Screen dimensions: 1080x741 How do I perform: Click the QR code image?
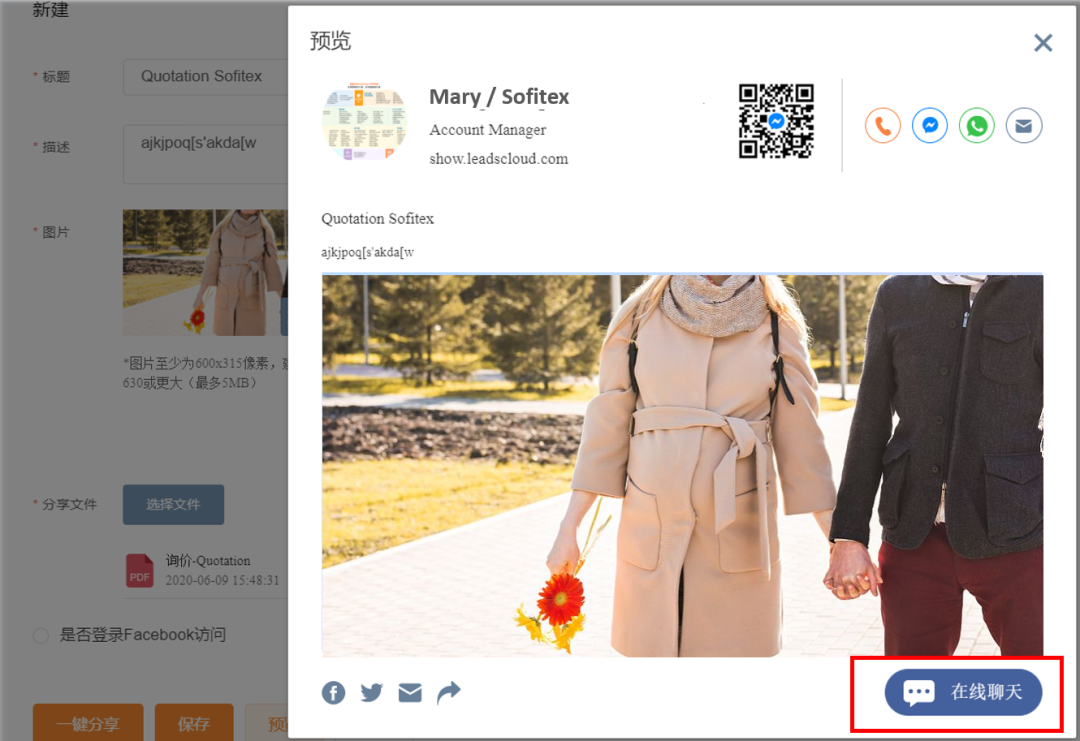coord(776,121)
